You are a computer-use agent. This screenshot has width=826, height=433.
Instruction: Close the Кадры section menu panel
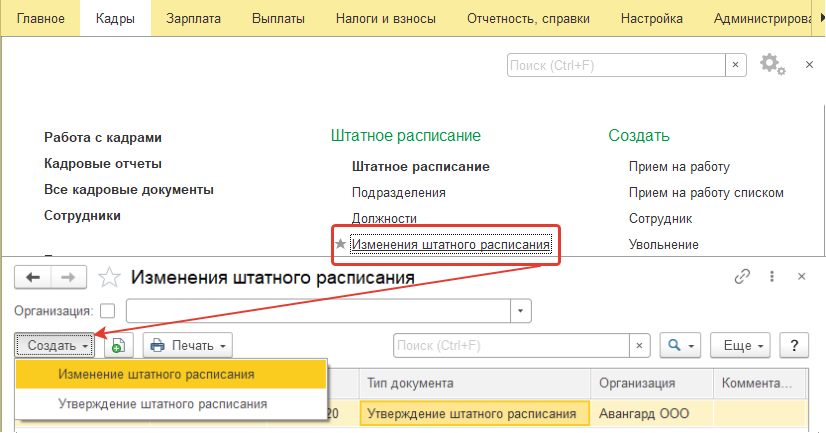[810, 65]
